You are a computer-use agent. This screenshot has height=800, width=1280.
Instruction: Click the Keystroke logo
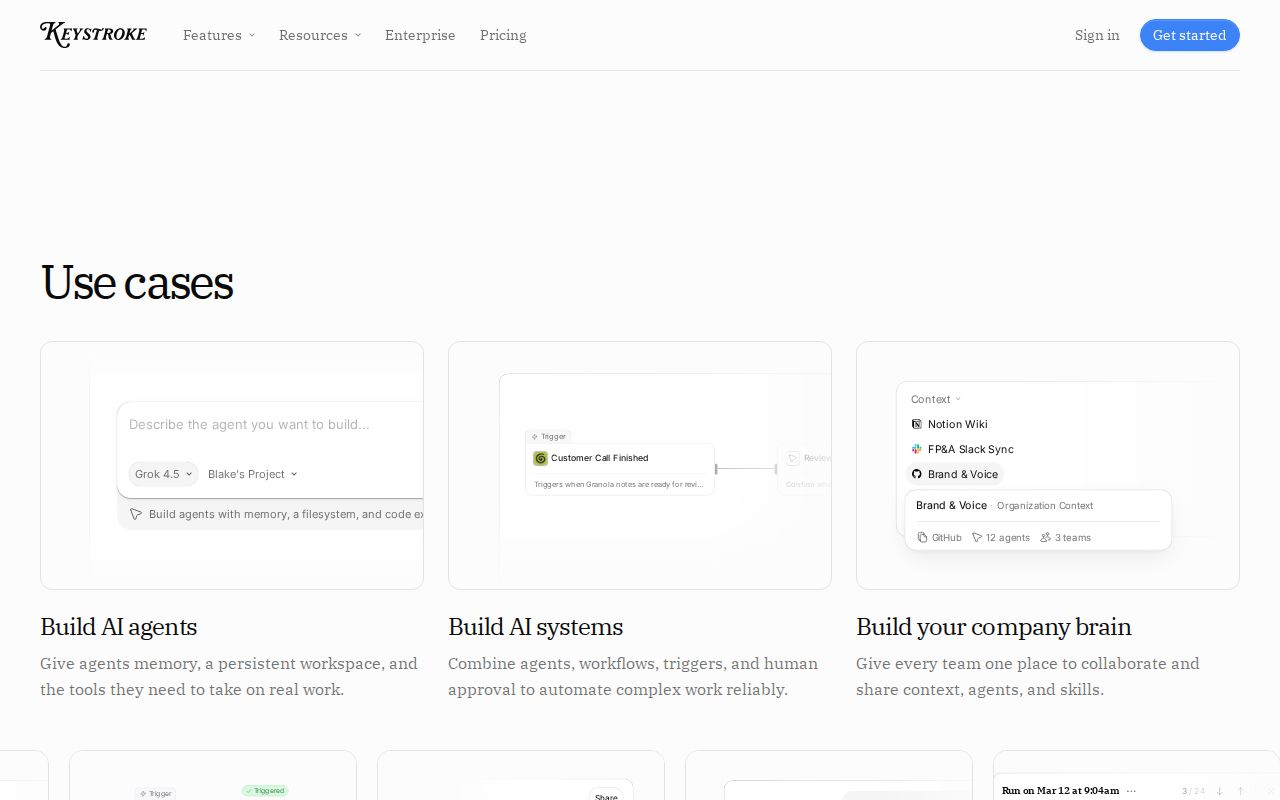click(x=93, y=35)
